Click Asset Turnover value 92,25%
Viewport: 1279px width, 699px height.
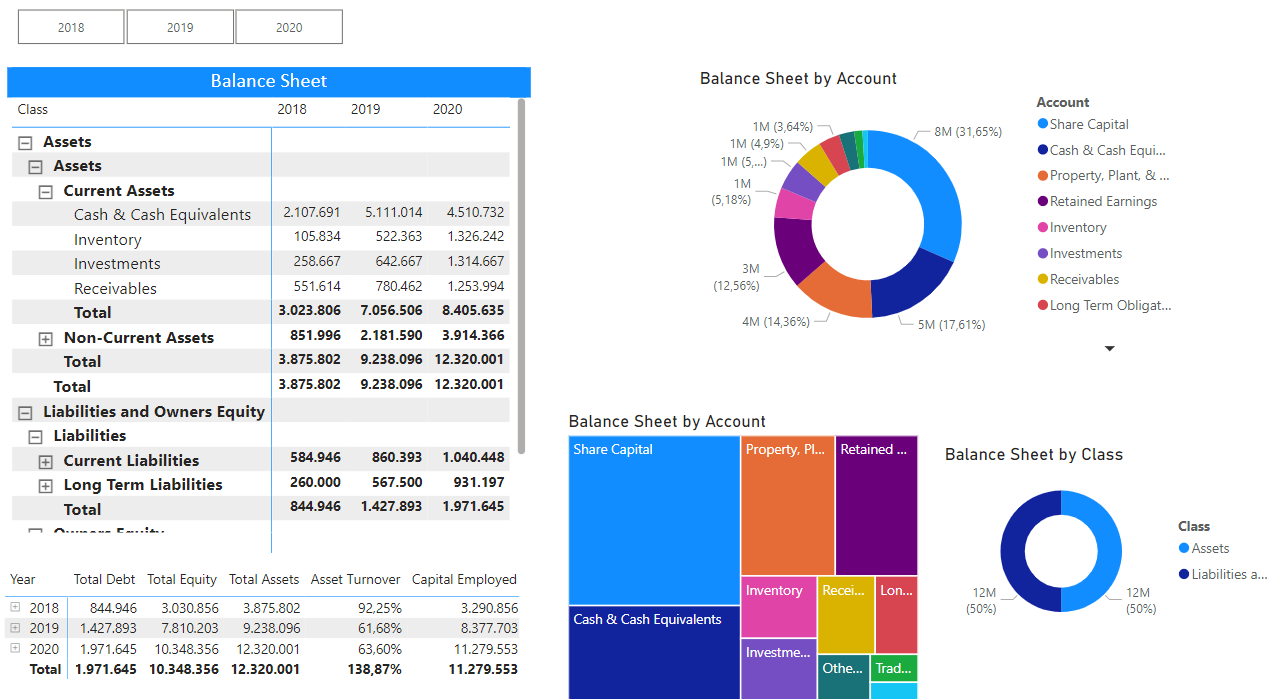[x=379, y=608]
